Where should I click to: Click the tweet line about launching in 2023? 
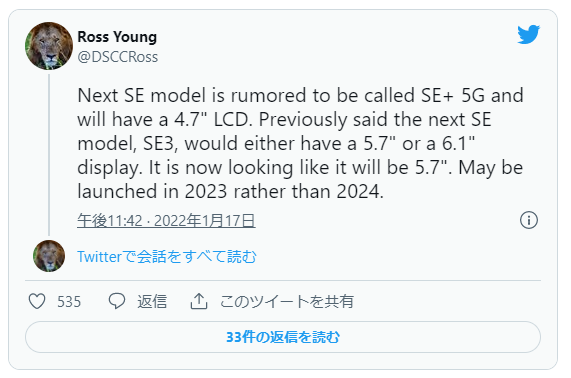point(230,192)
